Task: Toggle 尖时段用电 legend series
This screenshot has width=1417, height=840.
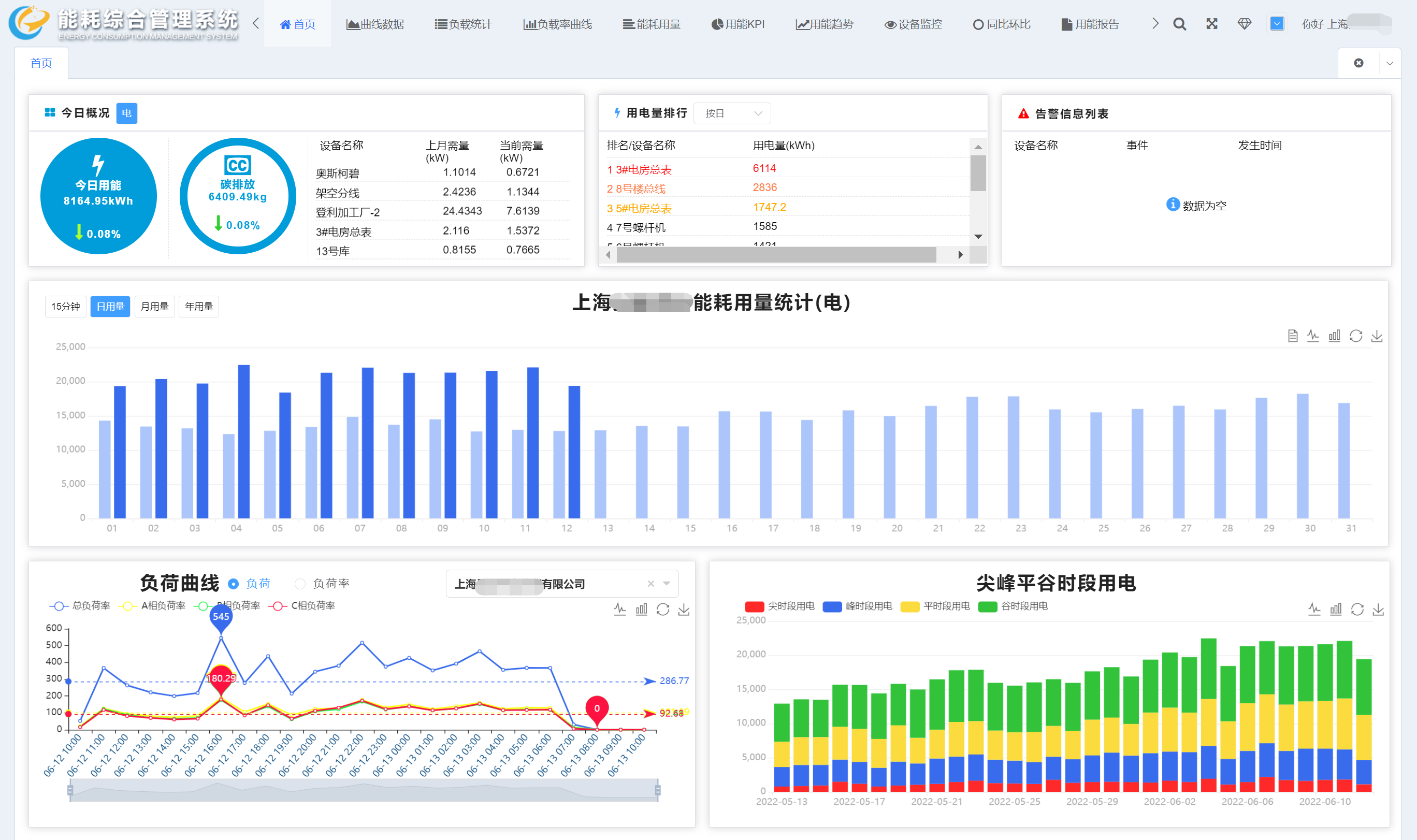Action: (x=780, y=606)
